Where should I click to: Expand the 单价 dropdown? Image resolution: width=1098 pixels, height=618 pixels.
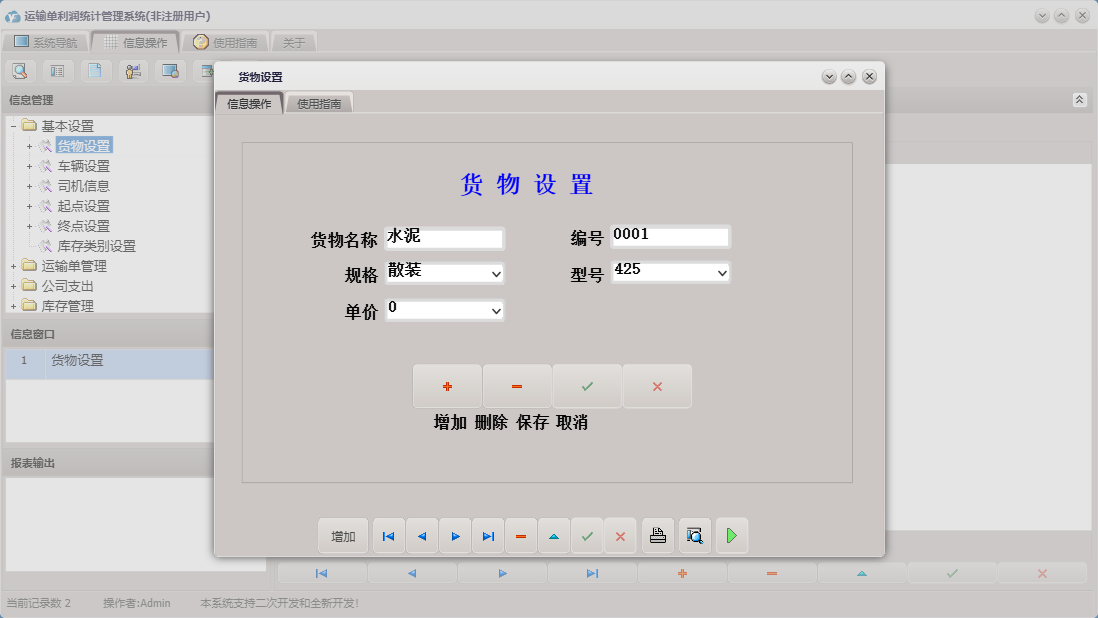pyautogui.click(x=496, y=310)
